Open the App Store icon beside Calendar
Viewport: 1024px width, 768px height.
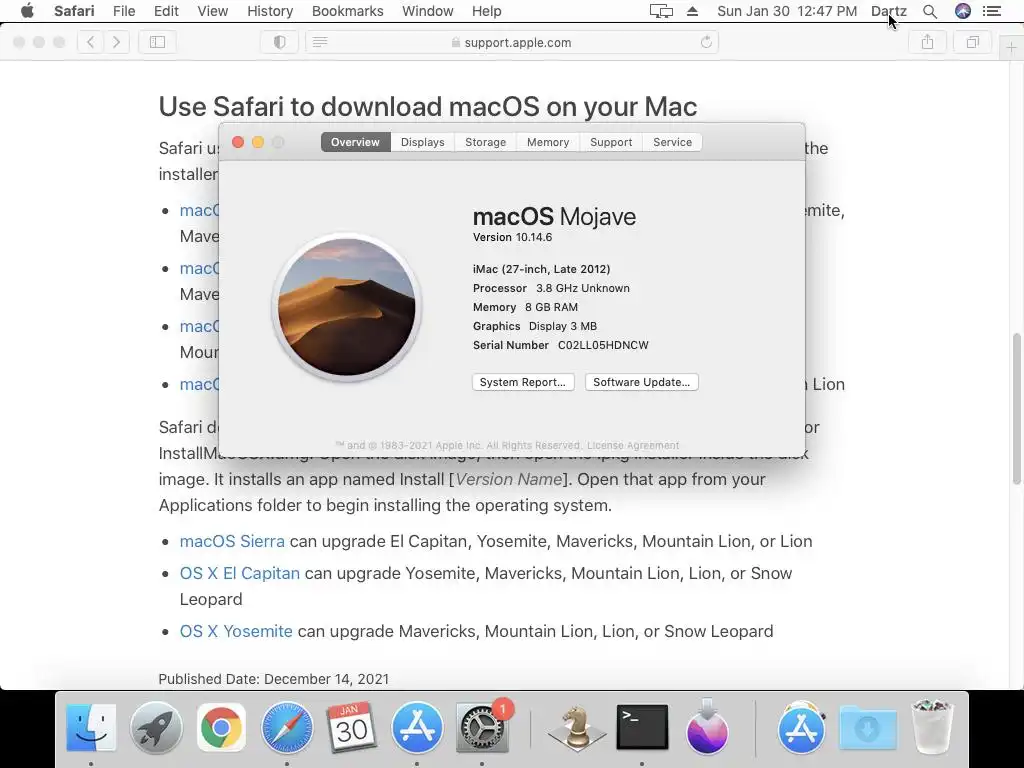[x=417, y=727]
